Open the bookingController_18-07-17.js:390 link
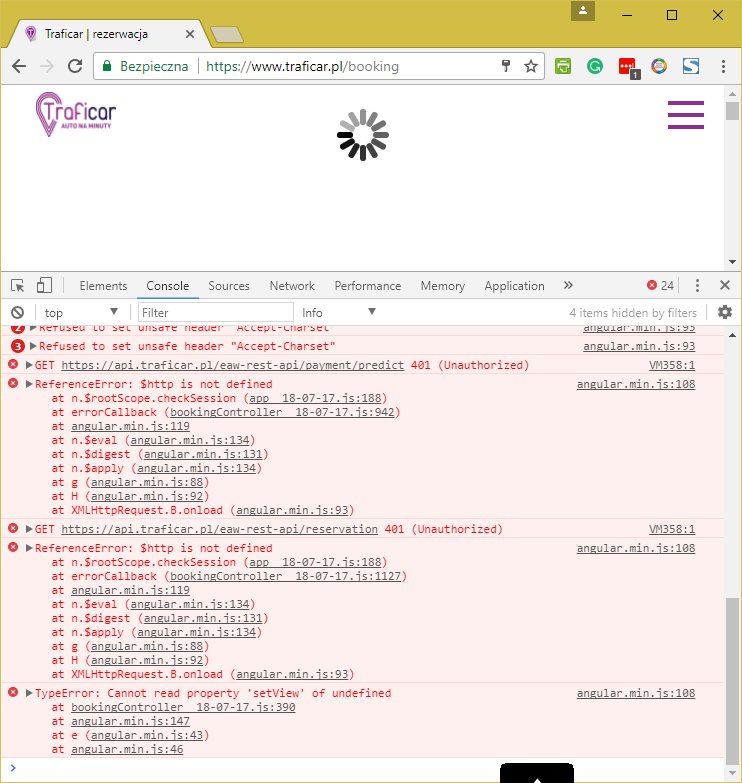Image resolution: width=742 pixels, height=783 pixels. pyautogui.click(x=183, y=707)
